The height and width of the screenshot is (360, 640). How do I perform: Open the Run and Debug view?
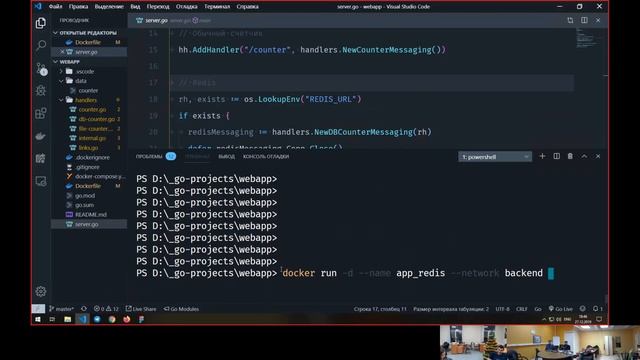(40, 90)
